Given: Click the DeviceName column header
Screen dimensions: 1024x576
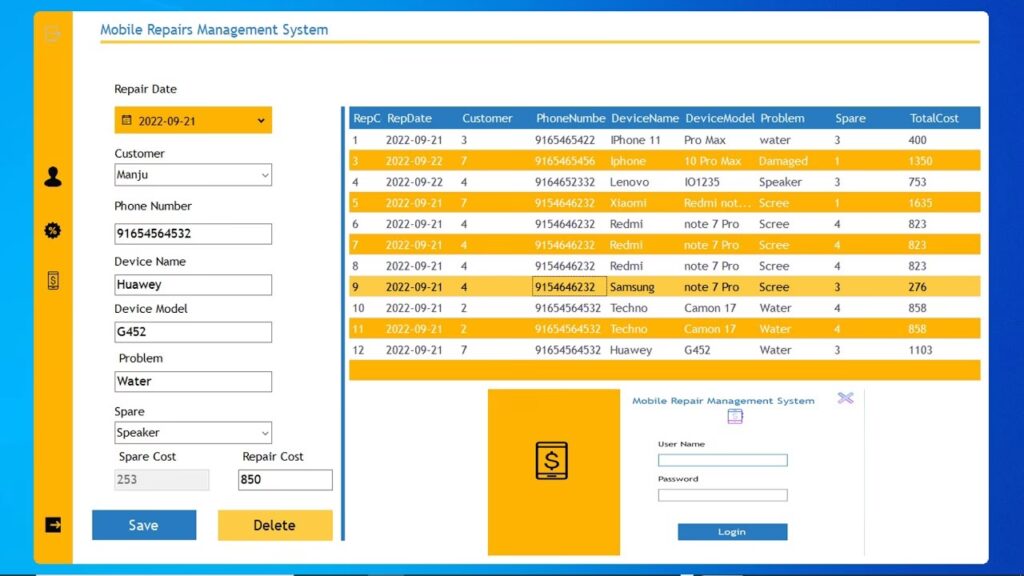Looking at the screenshot, I should [644, 118].
